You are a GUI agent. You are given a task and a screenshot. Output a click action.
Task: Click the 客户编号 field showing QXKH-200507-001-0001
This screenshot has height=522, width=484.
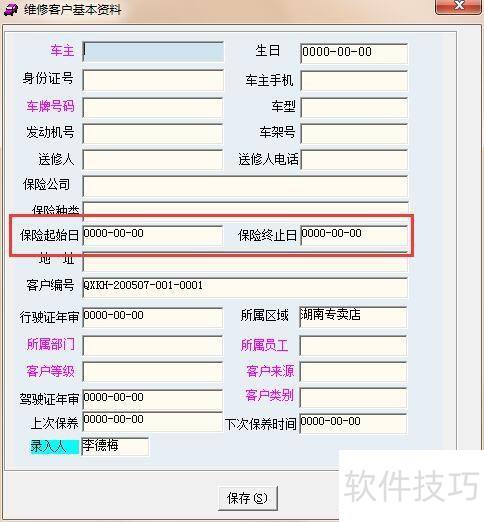[x=245, y=287]
